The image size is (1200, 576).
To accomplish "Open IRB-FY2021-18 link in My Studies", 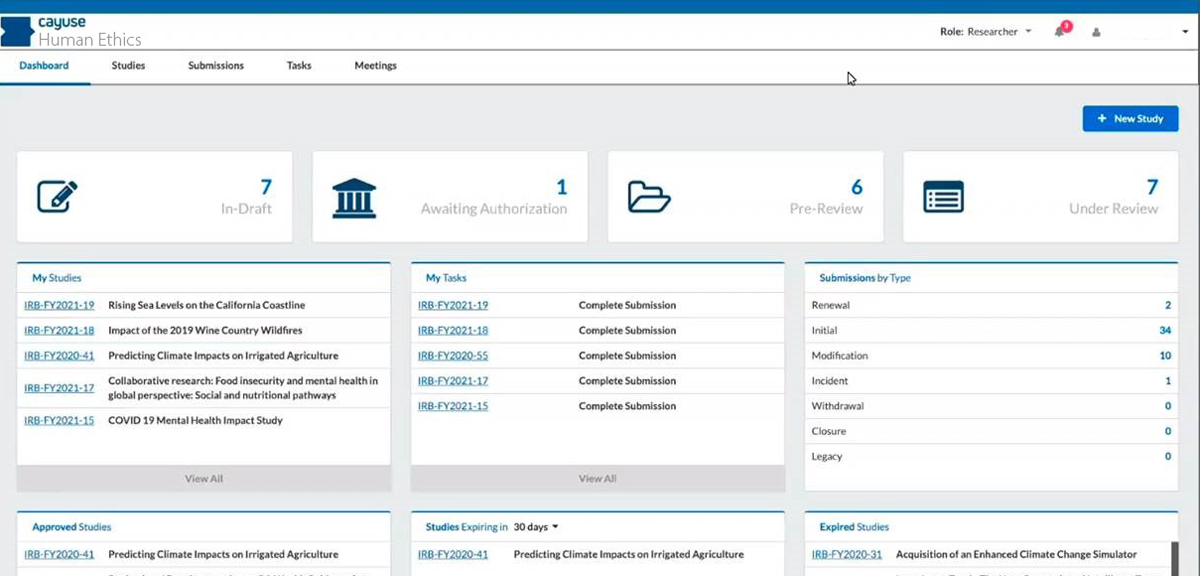I will [x=59, y=331].
